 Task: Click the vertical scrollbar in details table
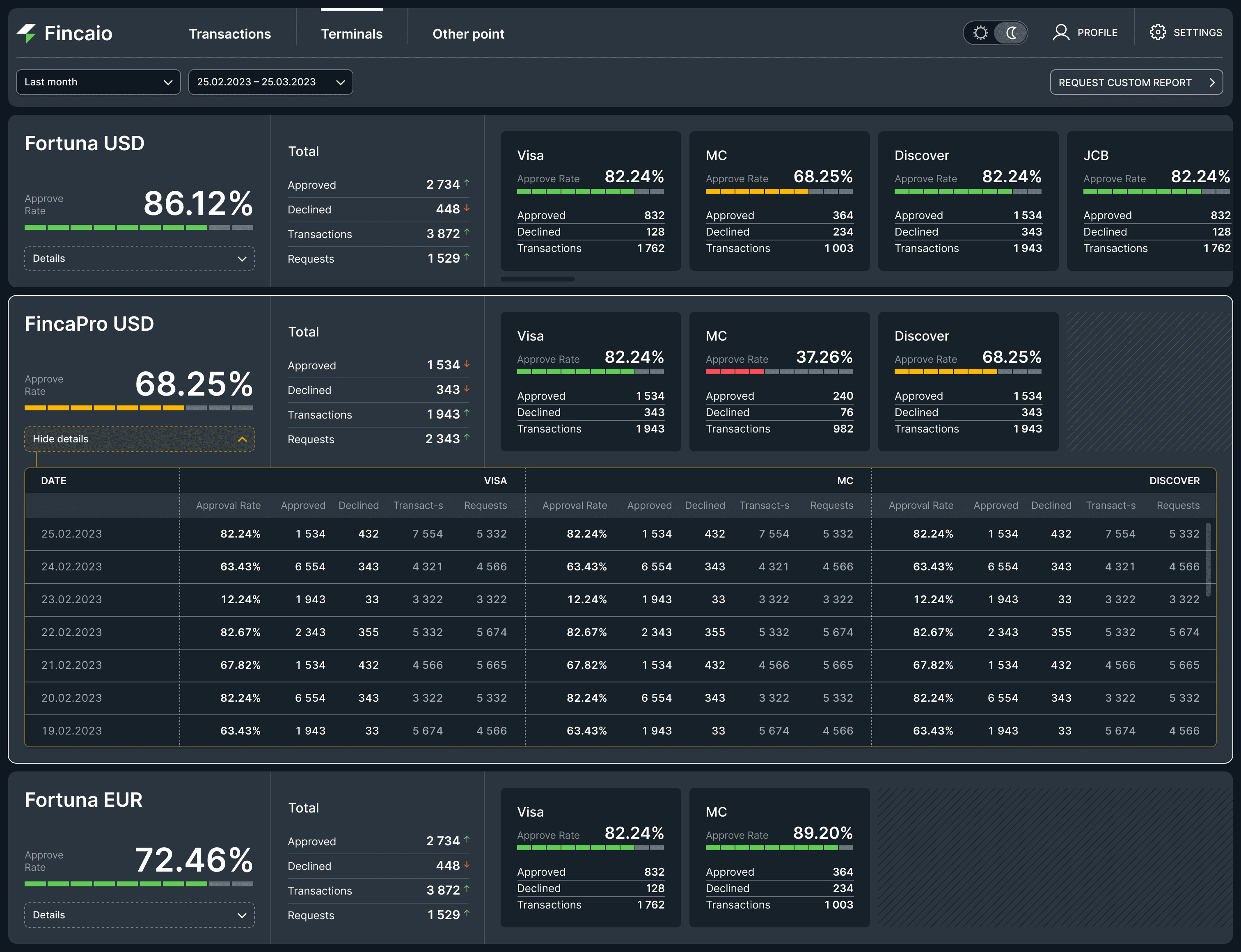(x=1208, y=559)
